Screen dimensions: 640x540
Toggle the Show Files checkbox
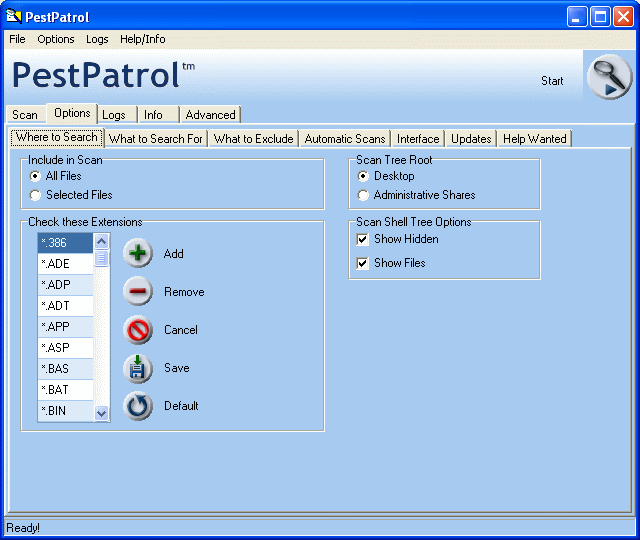(x=362, y=263)
